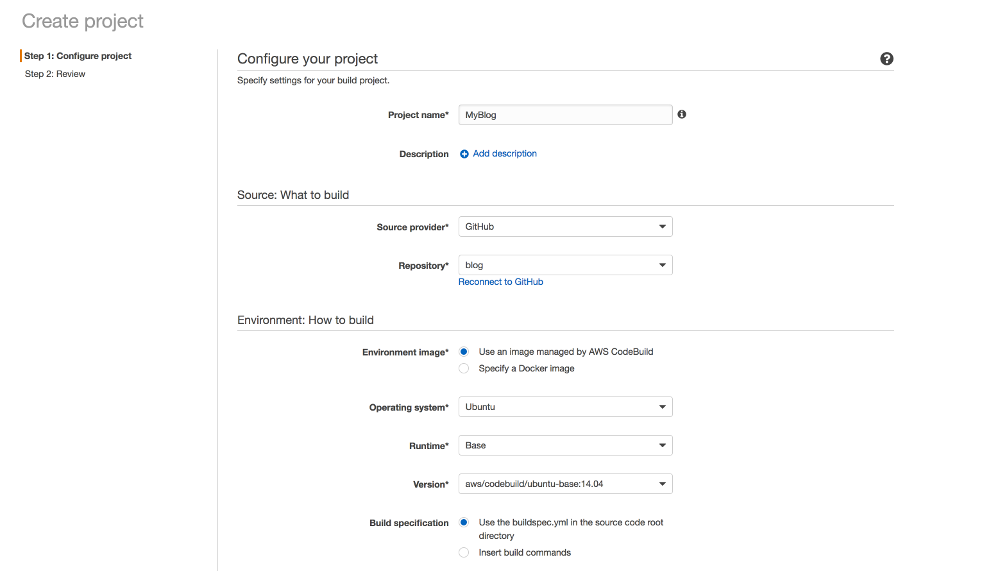Open the Source provider dropdown
The image size is (1000, 571).
pyautogui.click(x=564, y=227)
